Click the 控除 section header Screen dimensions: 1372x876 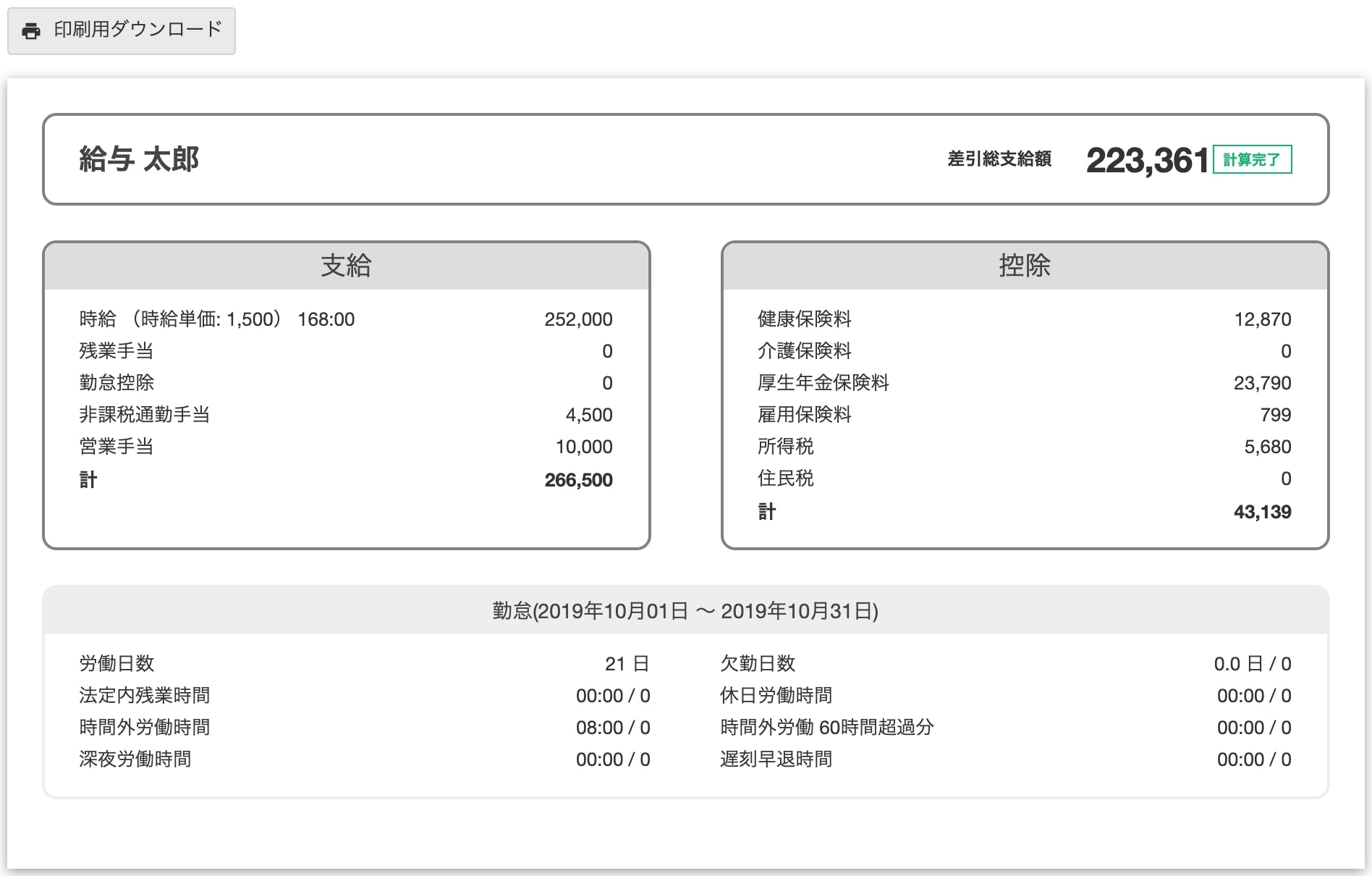1025,266
